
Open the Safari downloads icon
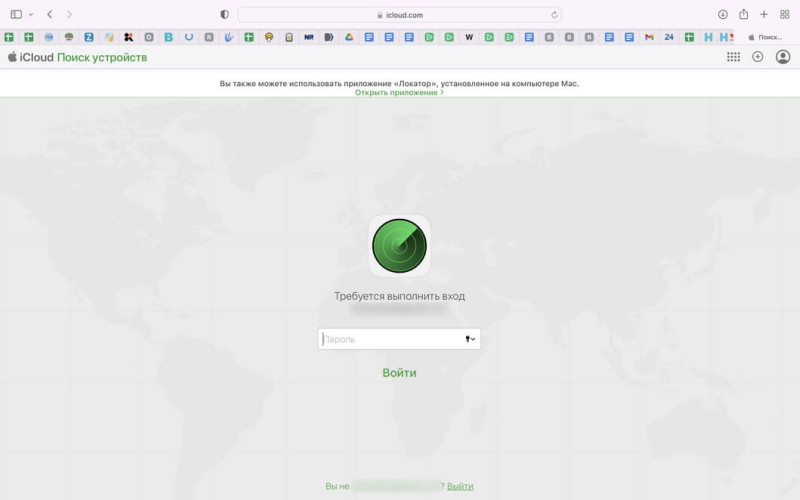723,15
